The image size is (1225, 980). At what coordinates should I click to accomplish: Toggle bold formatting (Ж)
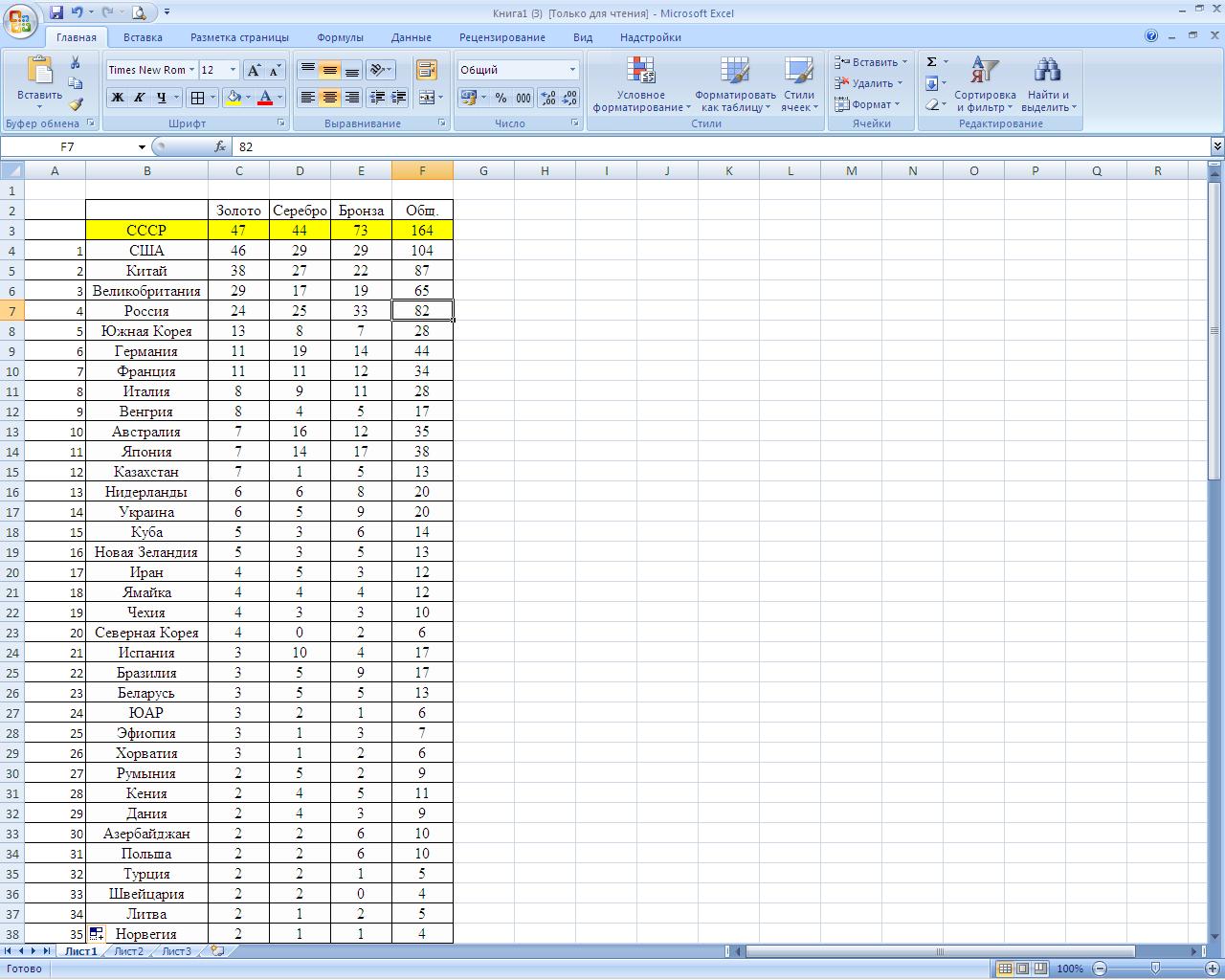[x=118, y=98]
